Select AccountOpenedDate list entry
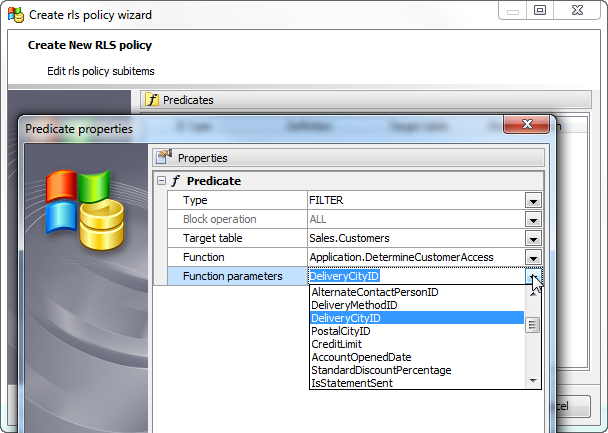The image size is (608, 433). click(x=361, y=357)
